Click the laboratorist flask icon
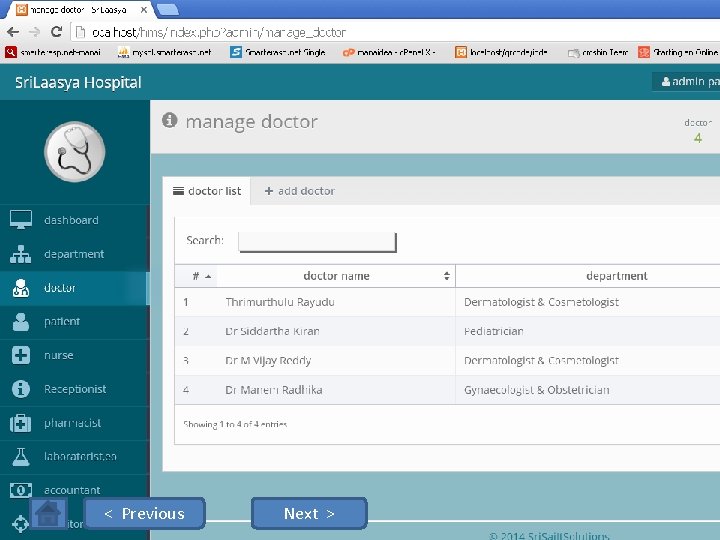Image resolution: width=720 pixels, height=540 pixels. tap(21, 456)
